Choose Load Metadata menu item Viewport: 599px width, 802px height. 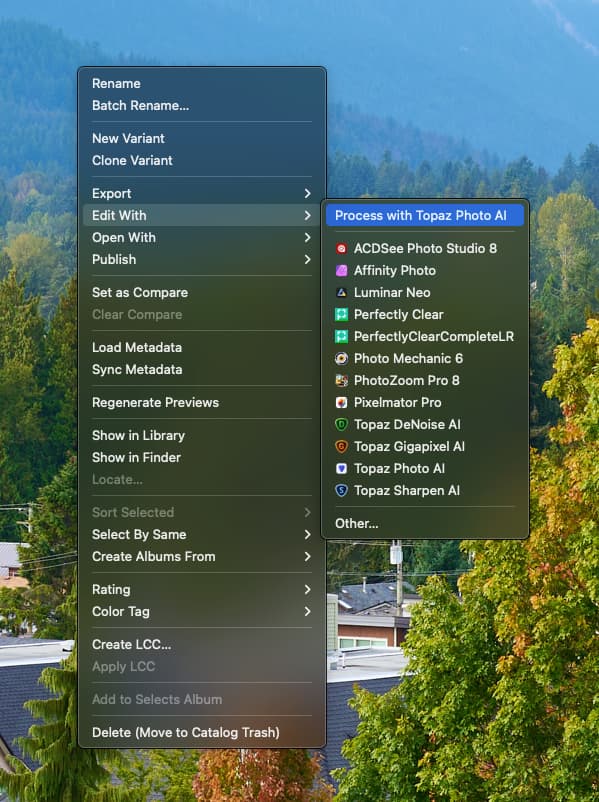202,347
